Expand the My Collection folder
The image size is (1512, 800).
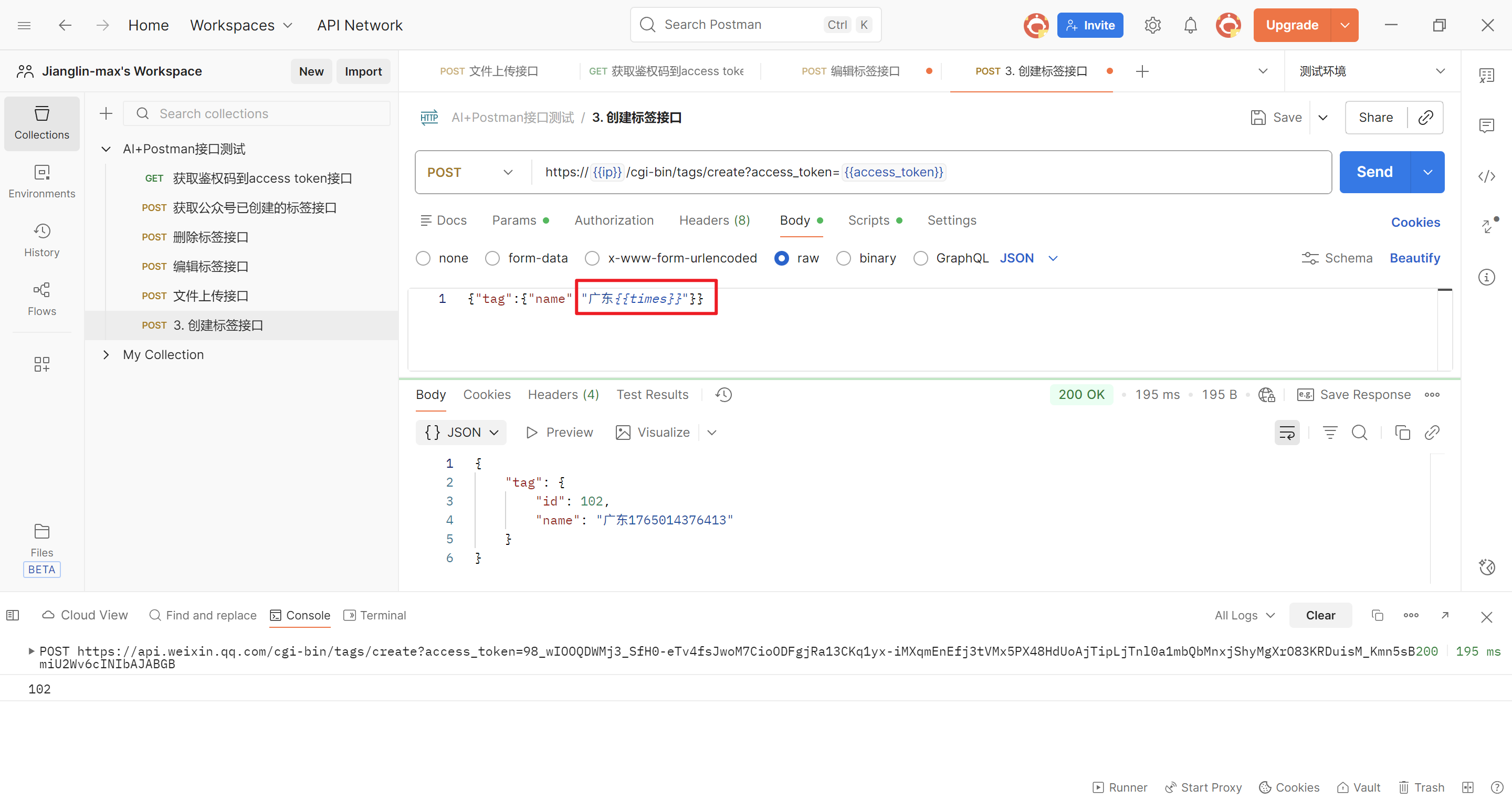106,354
